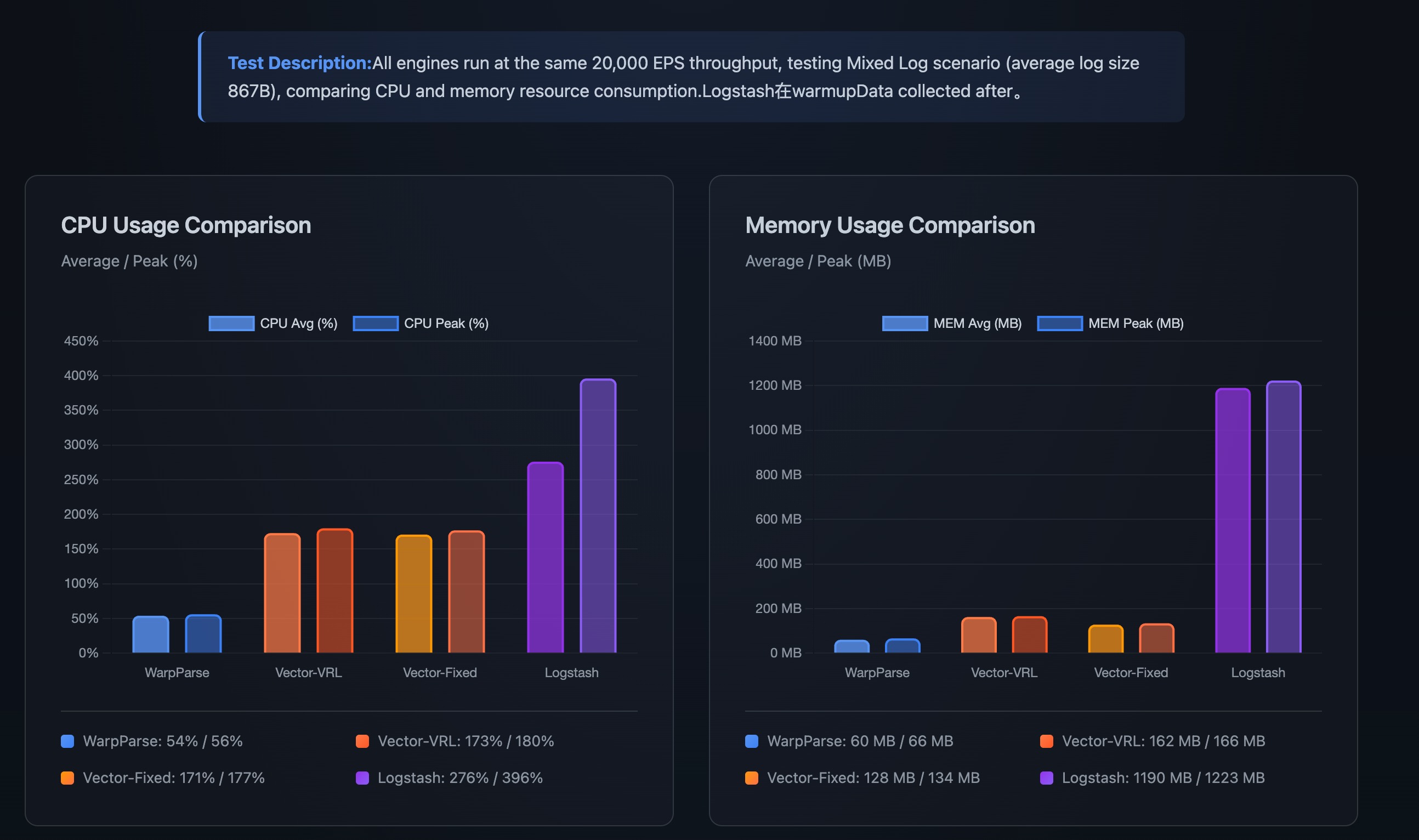Click the Test Description info panel
Screen dimensions: 1419x840
[x=690, y=77]
